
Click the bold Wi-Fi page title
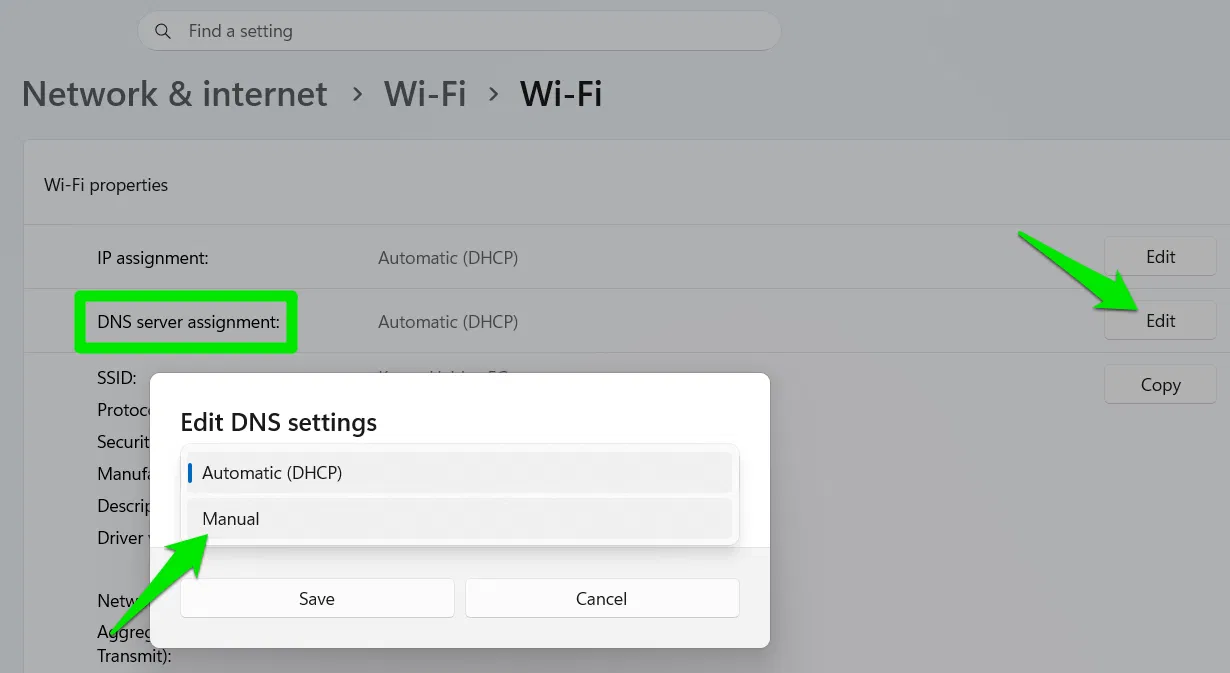click(561, 95)
